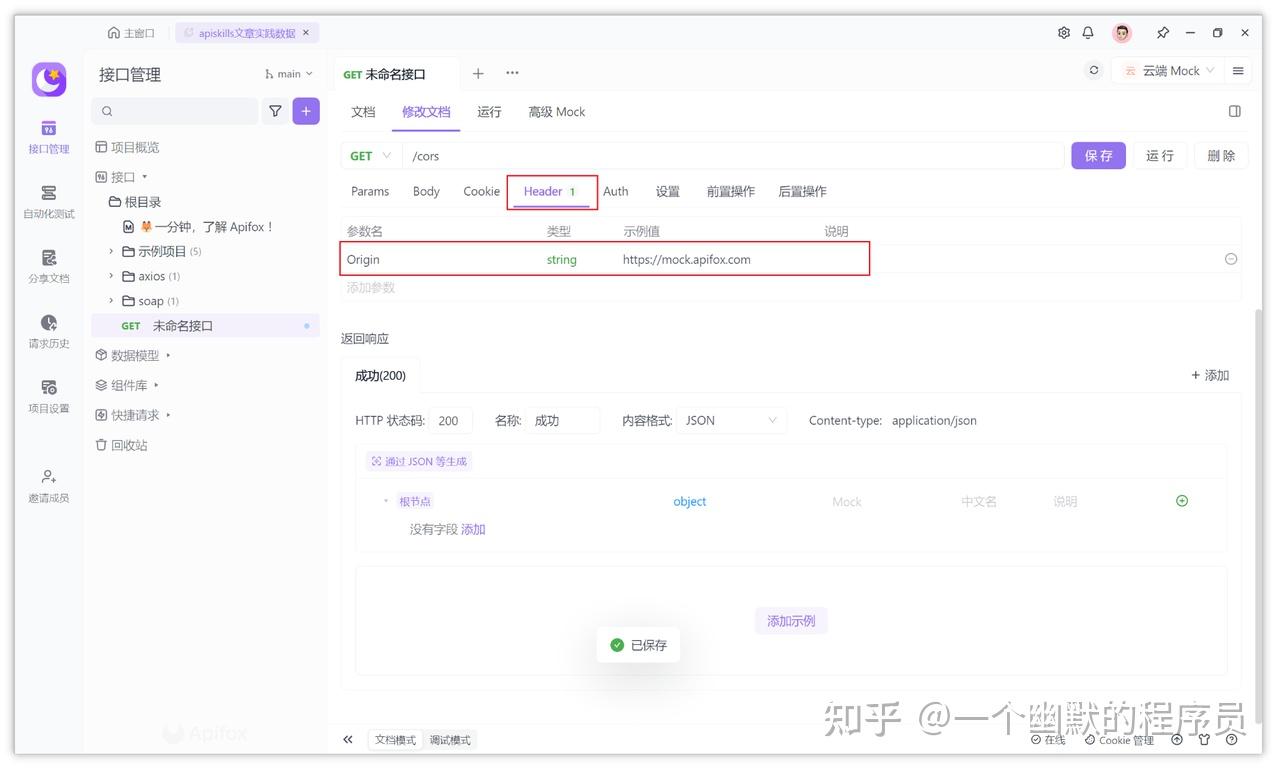
Task: Switch to the Cookie tab
Action: click(x=481, y=191)
